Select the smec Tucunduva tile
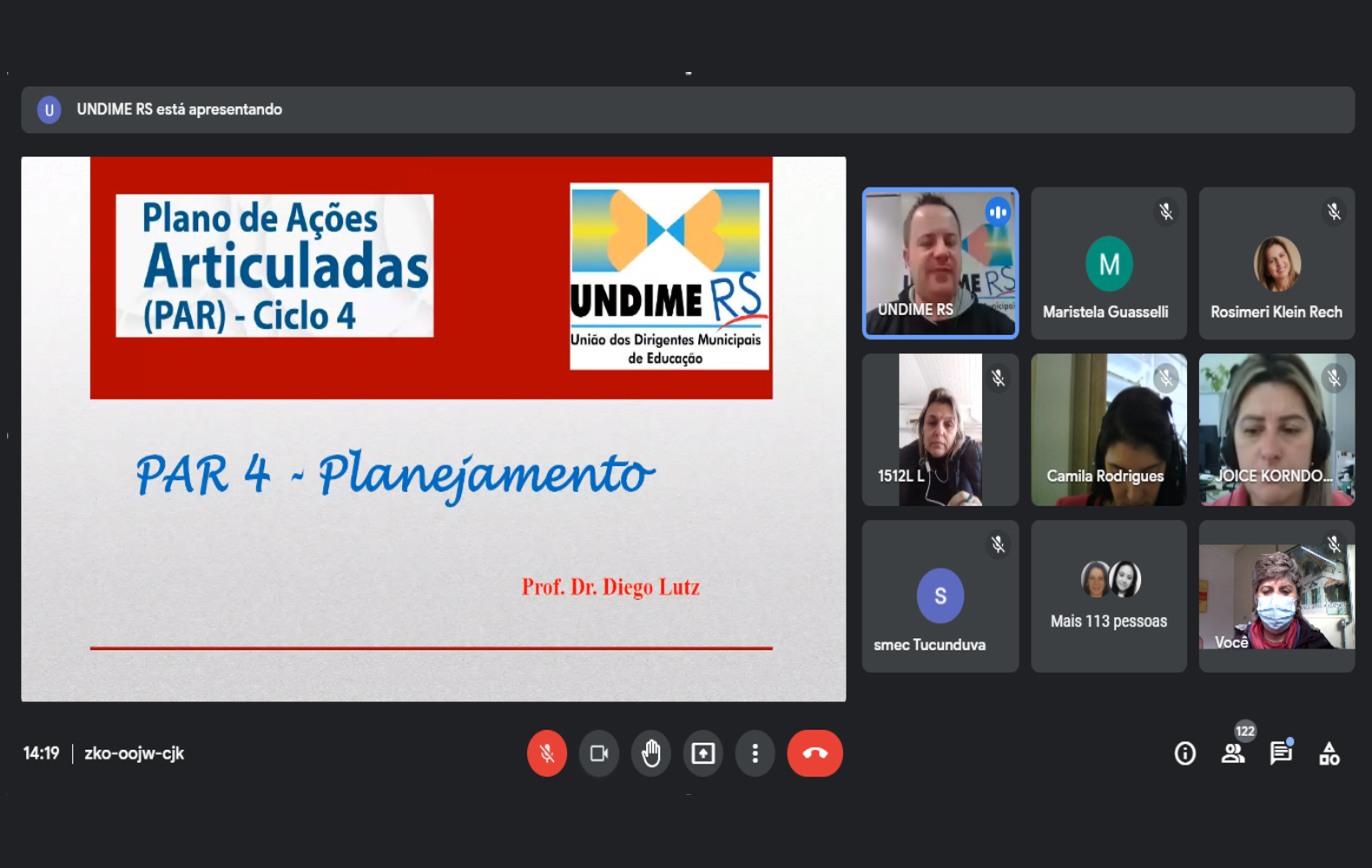The image size is (1372, 868). pos(940,596)
